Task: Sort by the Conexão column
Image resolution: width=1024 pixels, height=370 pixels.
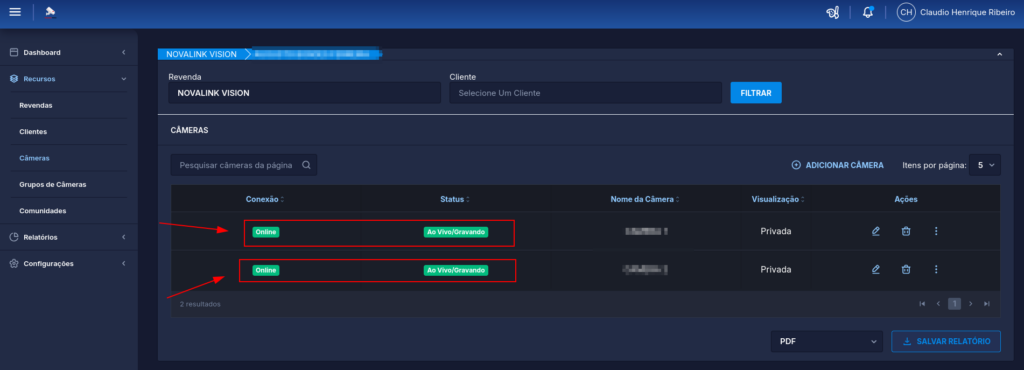Action: tap(264, 199)
